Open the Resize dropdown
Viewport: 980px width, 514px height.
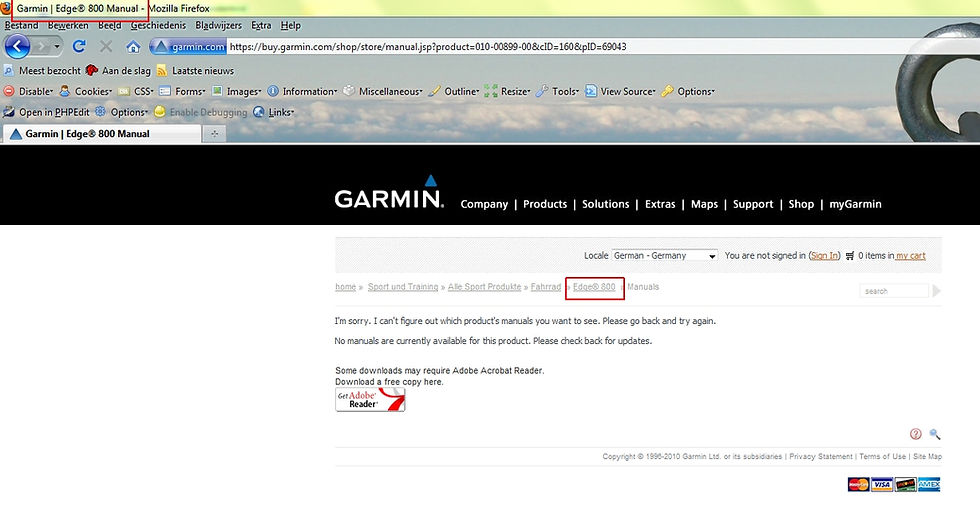pos(508,91)
